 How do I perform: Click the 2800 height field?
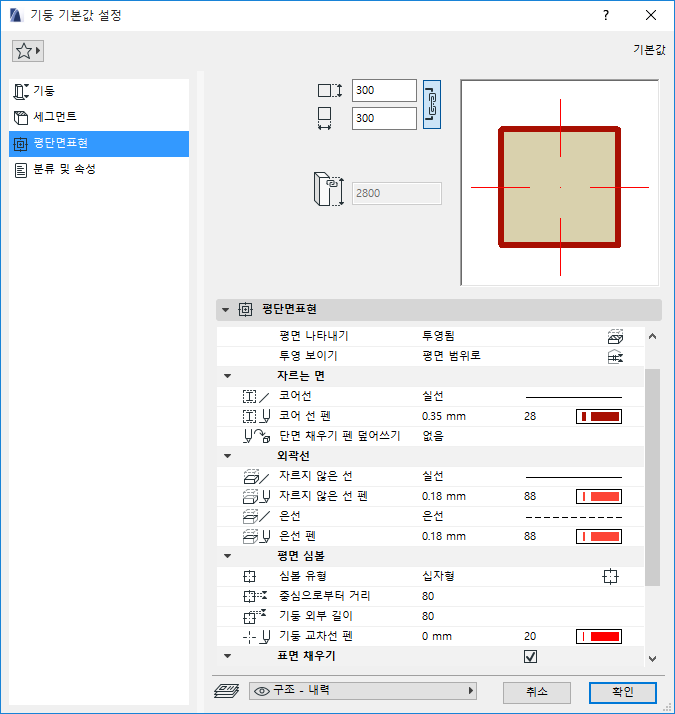tap(397, 194)
